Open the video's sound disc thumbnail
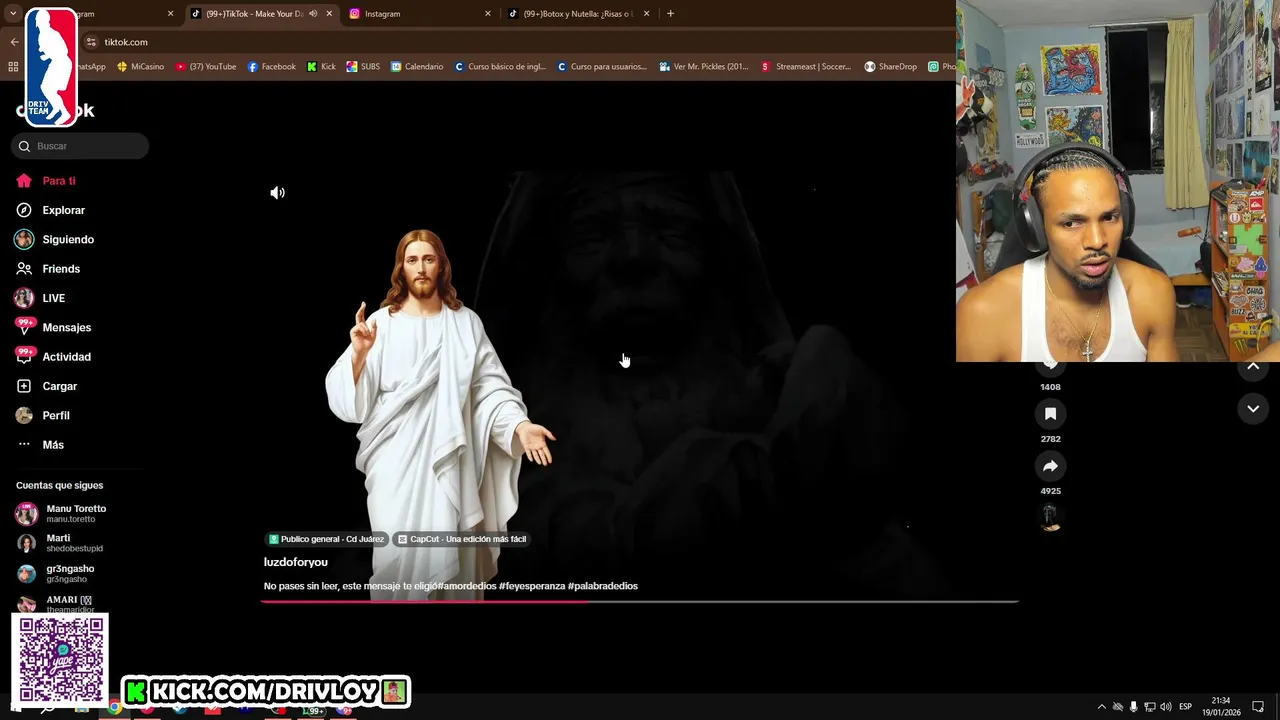 (x=1050, y=517)
